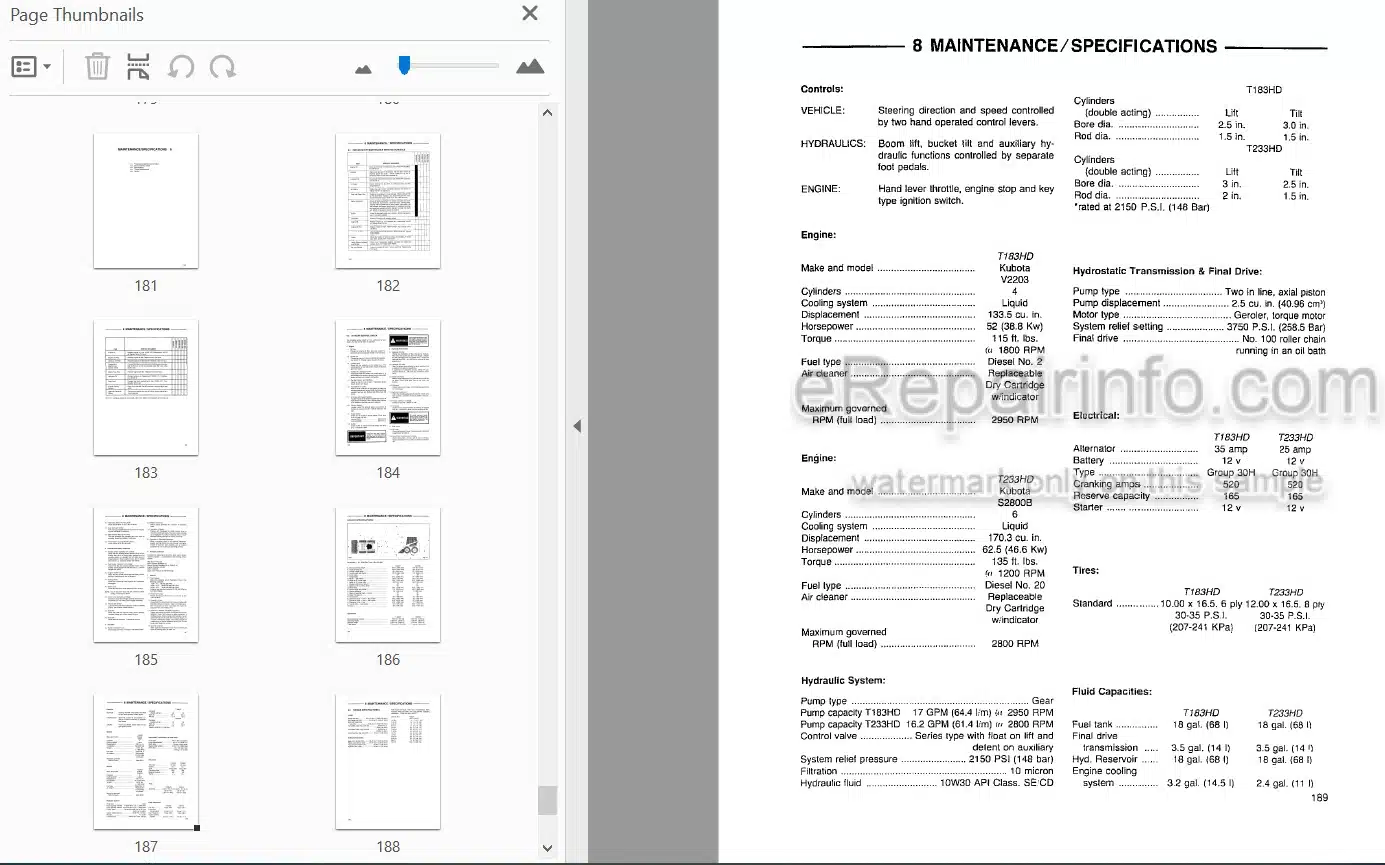
Task: Click the thumbnail panel scrollbar thumb
Action: pos(547,802)
